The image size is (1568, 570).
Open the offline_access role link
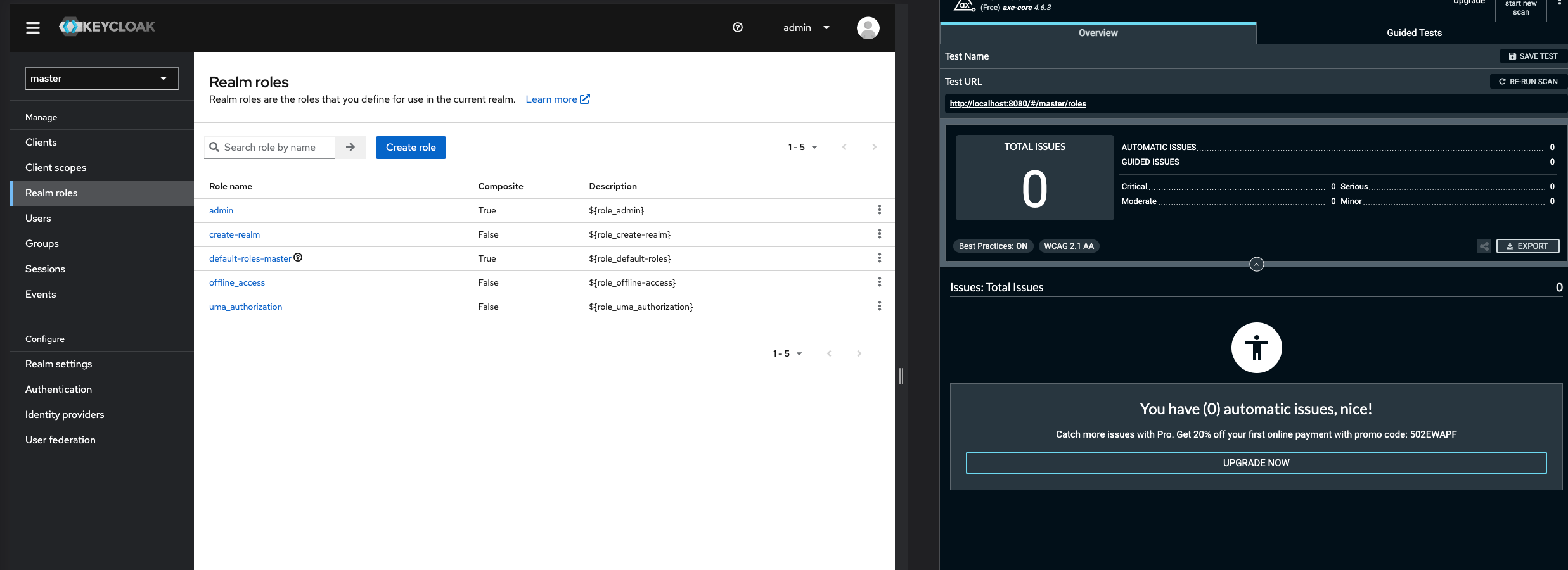pos(237,282)
